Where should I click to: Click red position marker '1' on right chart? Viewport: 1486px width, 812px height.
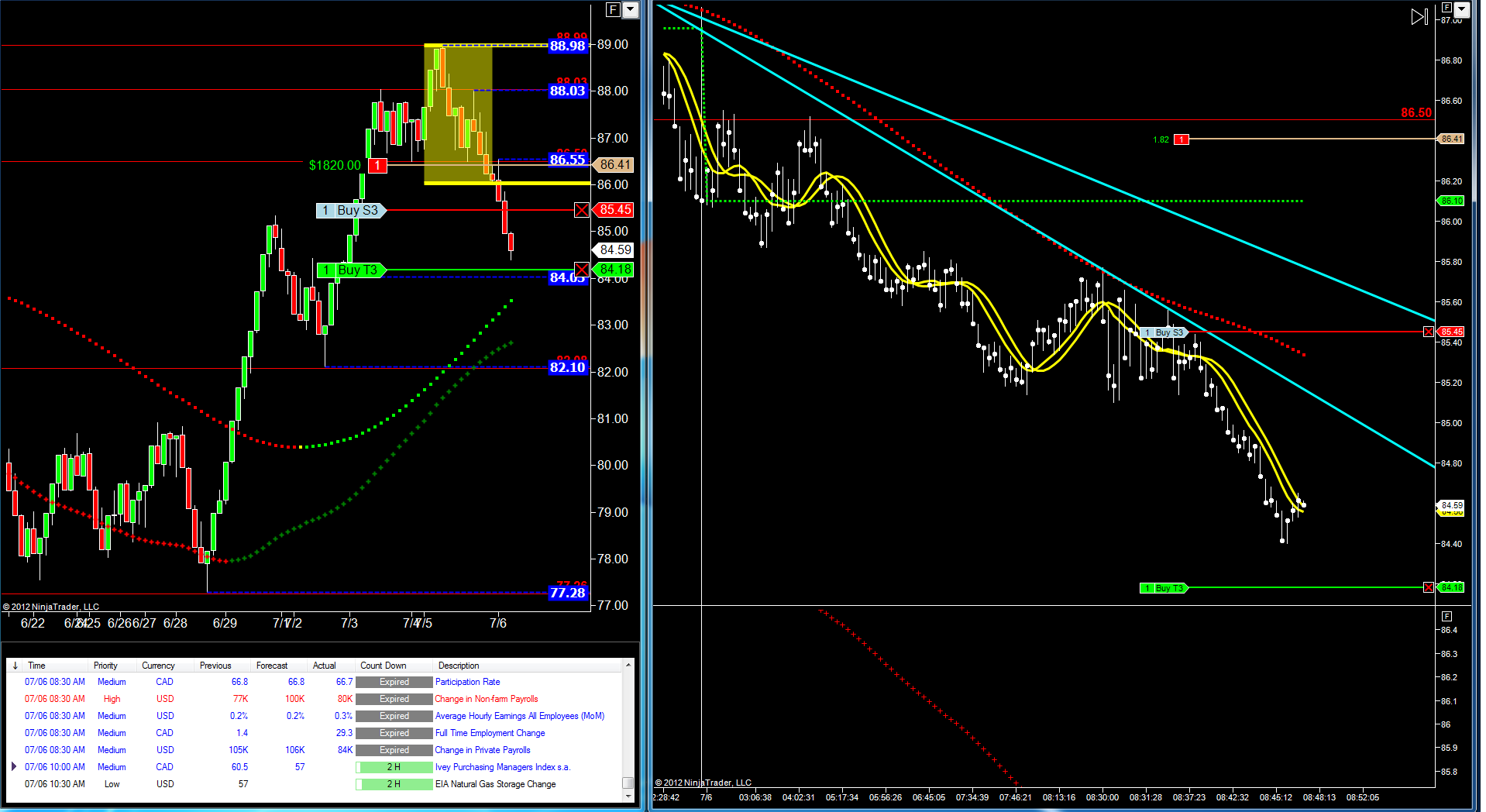(x=1182, y=139)
